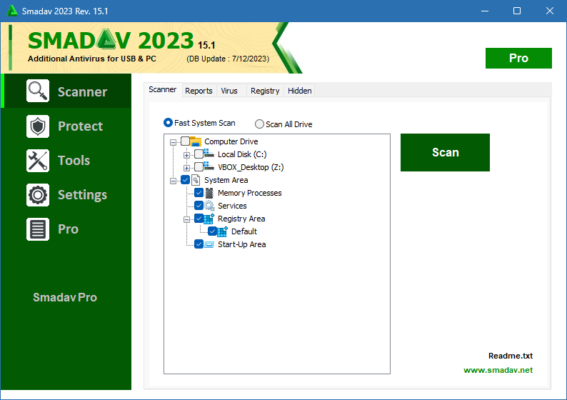The height and width of the screenshot is (400, 567).
Task: Click the Registry Area grid icon
Action: 209,218
